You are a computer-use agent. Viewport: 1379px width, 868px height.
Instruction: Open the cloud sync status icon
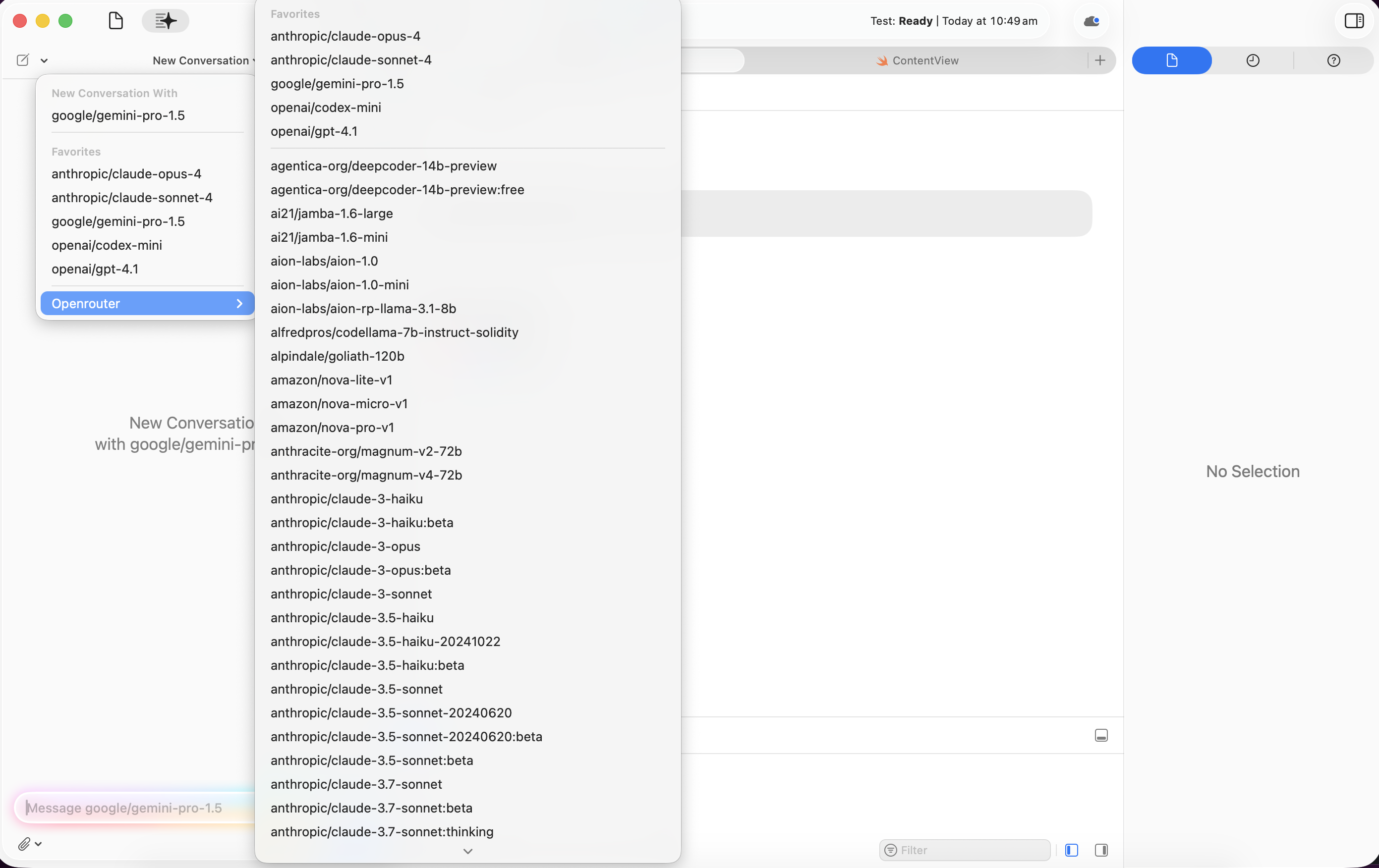point(1091,22)
